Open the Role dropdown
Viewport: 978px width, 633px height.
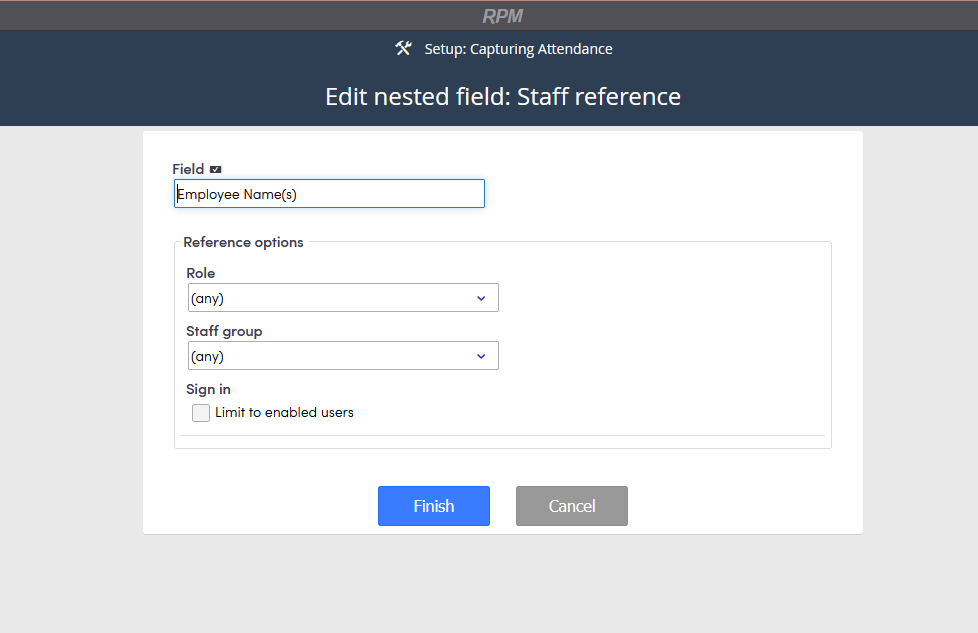(x=343, y=297)
